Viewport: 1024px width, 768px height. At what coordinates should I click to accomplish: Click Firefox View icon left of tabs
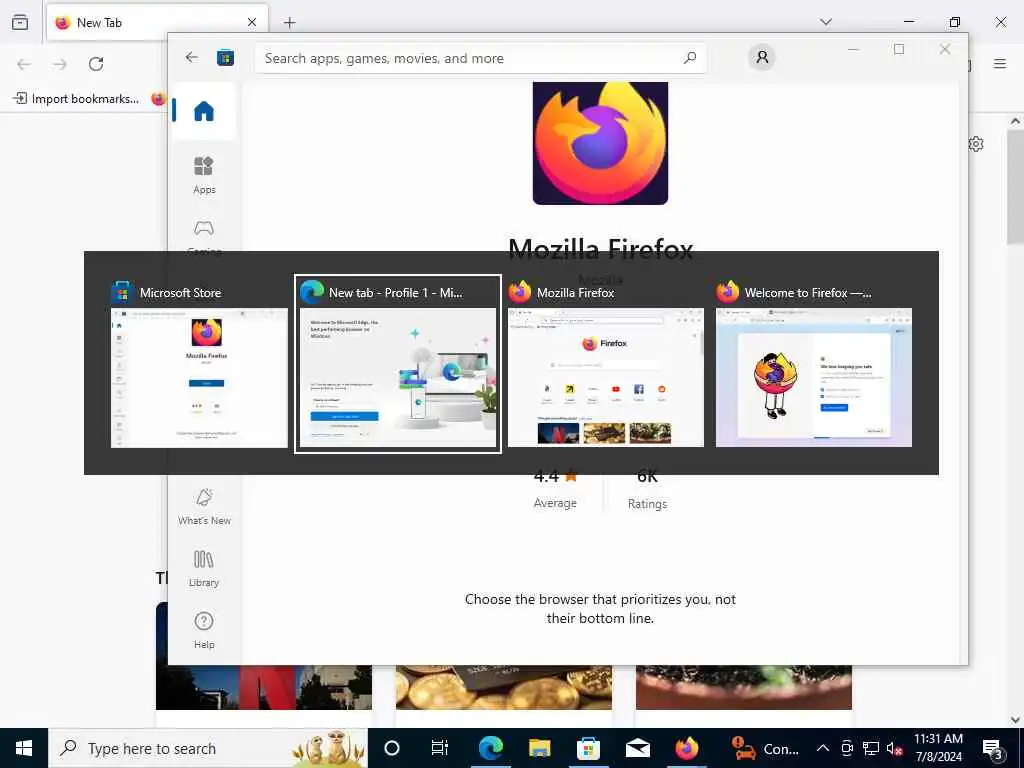pyautogui.click(x=20, y=22)
